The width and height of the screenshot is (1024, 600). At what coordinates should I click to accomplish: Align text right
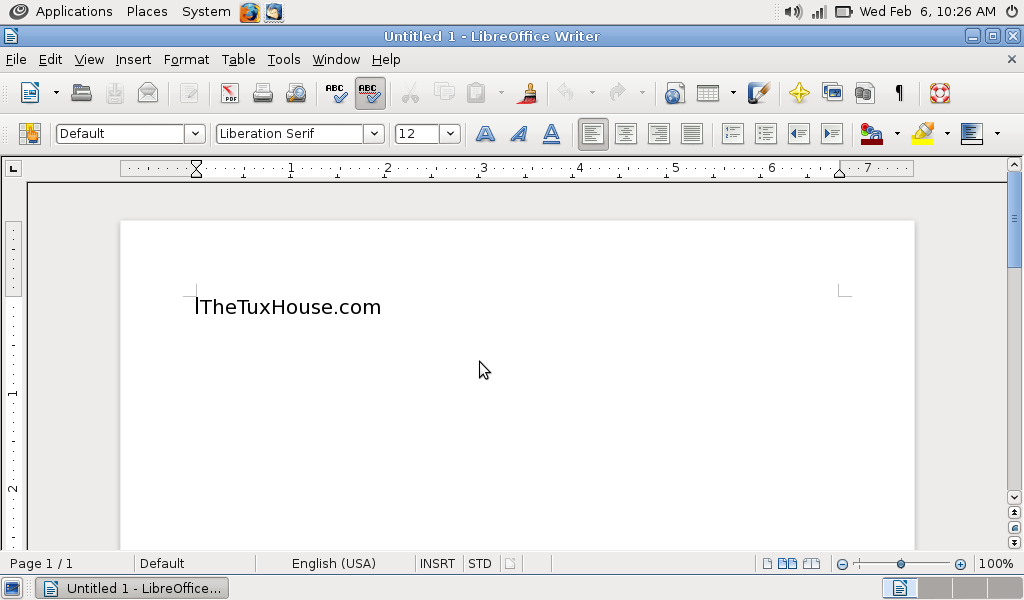pos(659,134)
